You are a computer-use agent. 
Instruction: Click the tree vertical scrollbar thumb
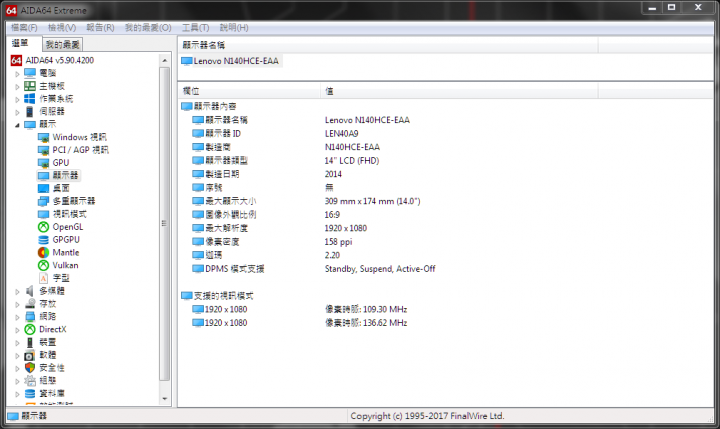tap(164, 223)
